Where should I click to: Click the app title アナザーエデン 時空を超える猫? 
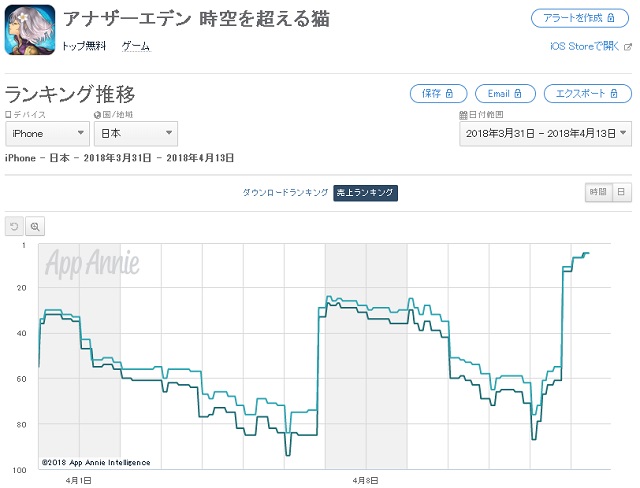(196, 19)
